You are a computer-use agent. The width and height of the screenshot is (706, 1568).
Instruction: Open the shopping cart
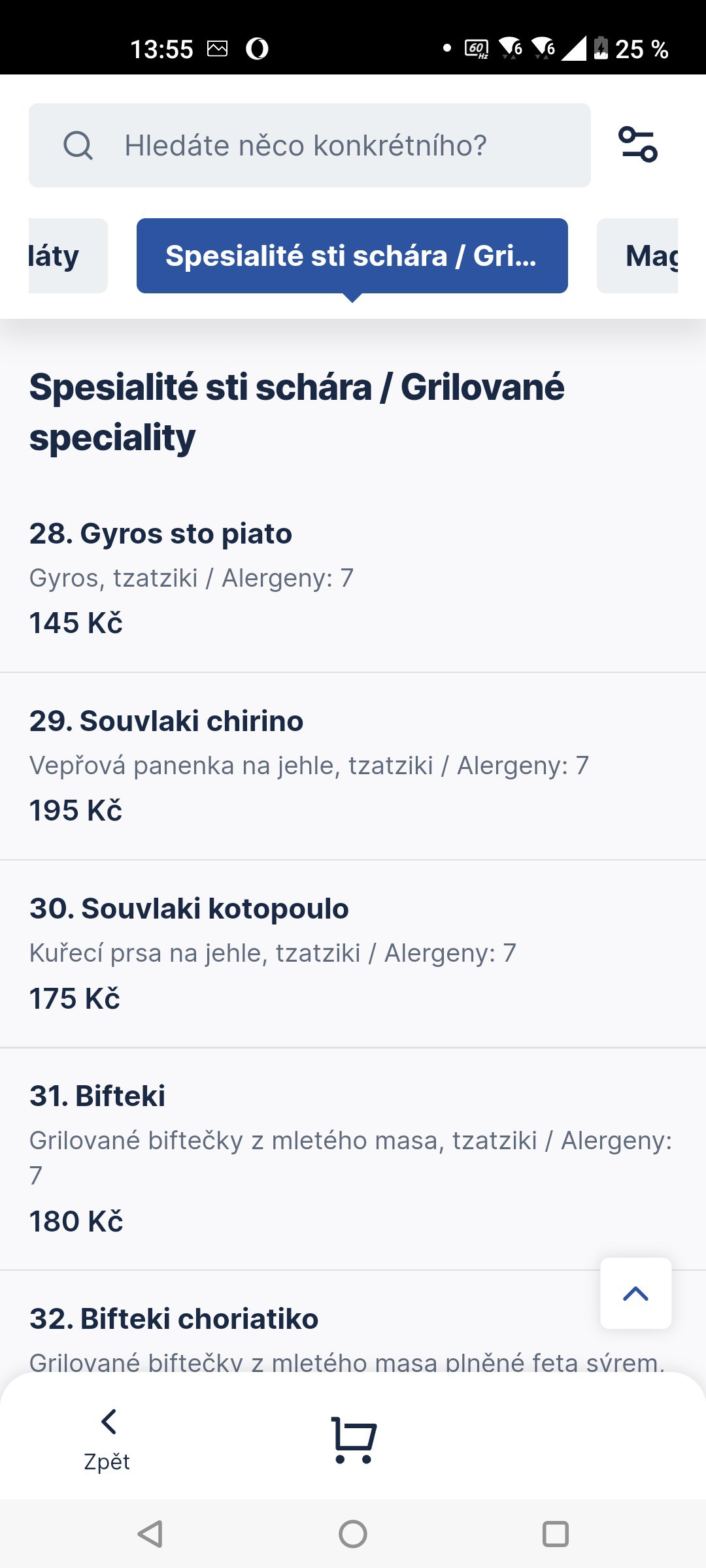(353, 1439)
